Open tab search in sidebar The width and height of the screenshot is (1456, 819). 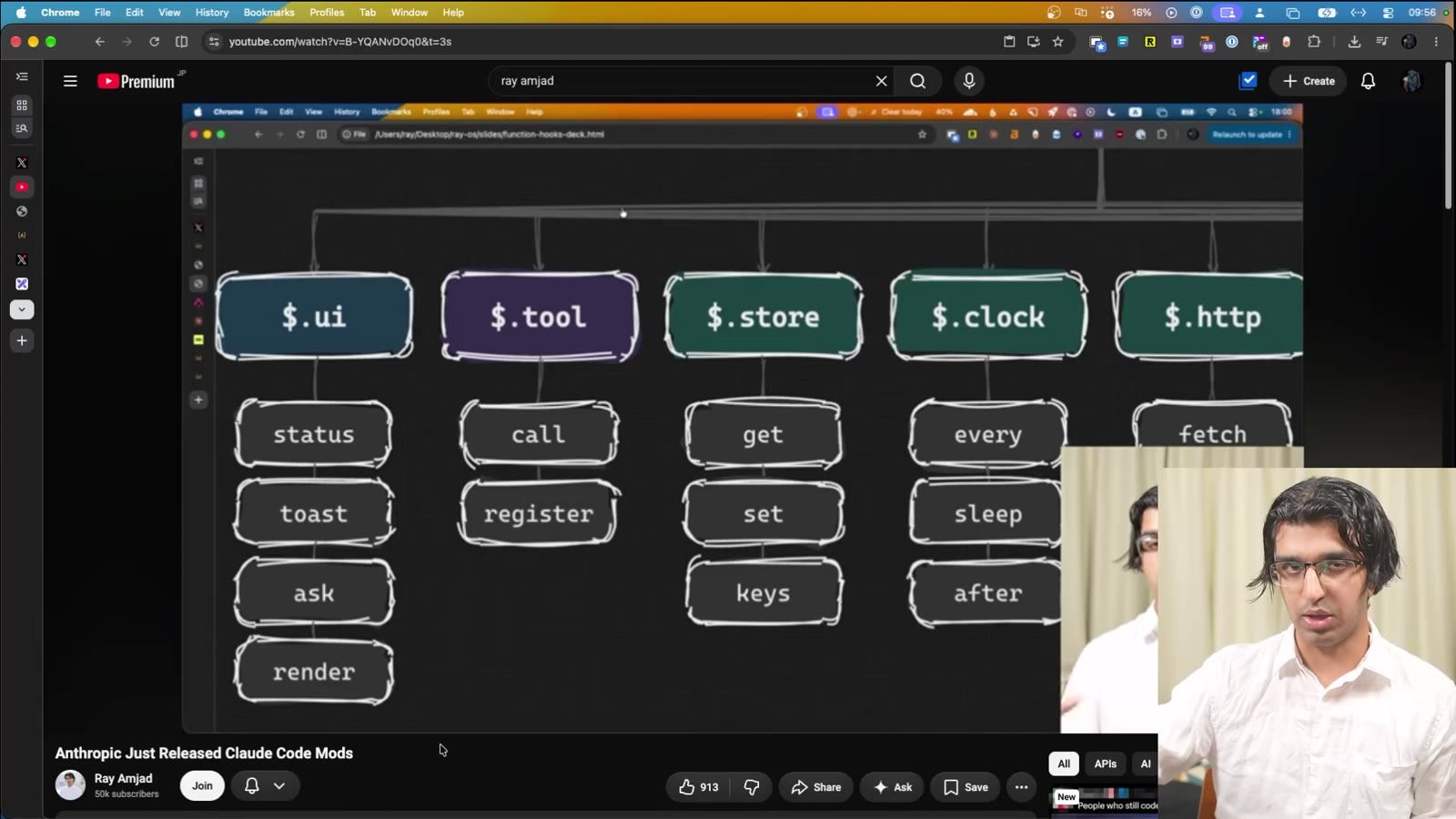(22, 128)
